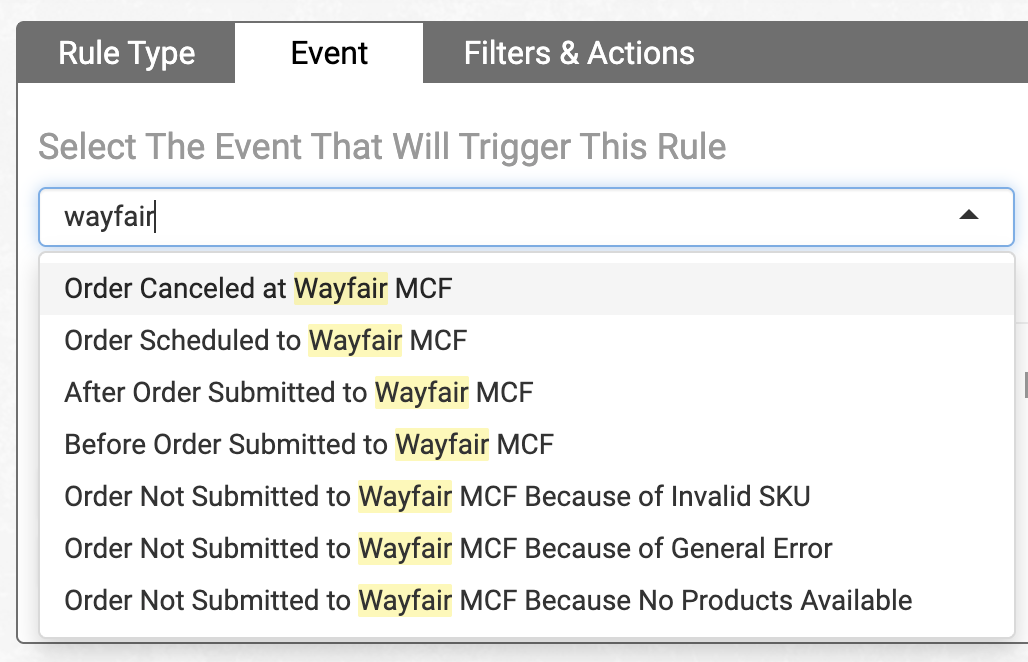The height and width of the screenshot is (662, 1028).
Task: Click the event search input field
Action: [500, 216]
